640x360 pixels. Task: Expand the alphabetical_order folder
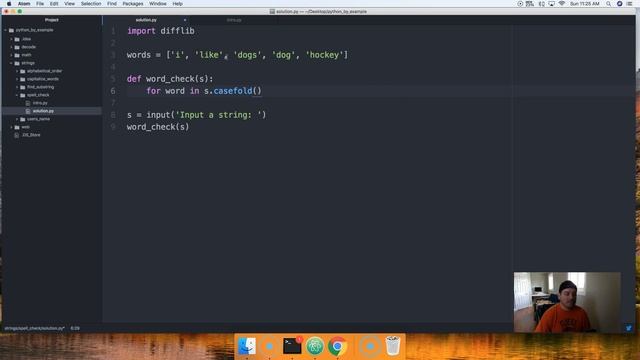[x=17, y=71]
